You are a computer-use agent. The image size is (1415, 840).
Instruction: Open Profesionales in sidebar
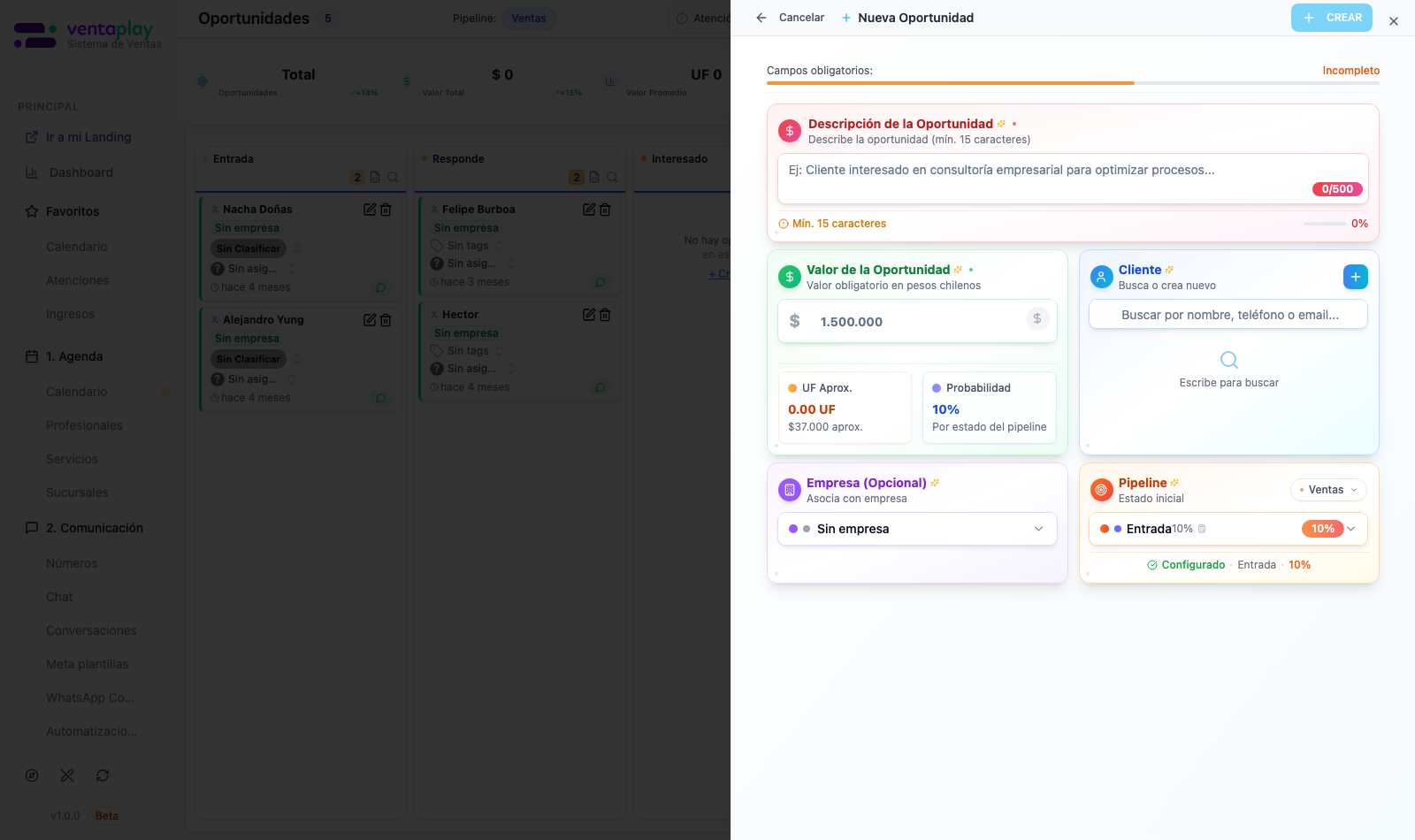point(84,425)
